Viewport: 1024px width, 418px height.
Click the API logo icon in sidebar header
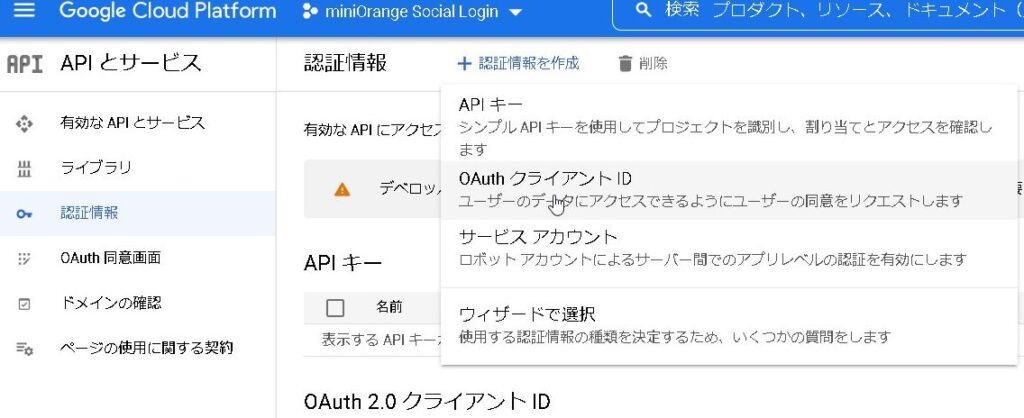pyautogui.click(x=25, y=64)
